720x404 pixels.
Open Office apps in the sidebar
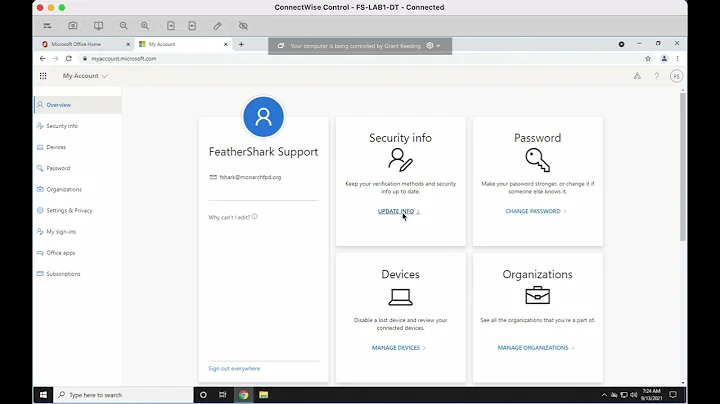[78, 252]
